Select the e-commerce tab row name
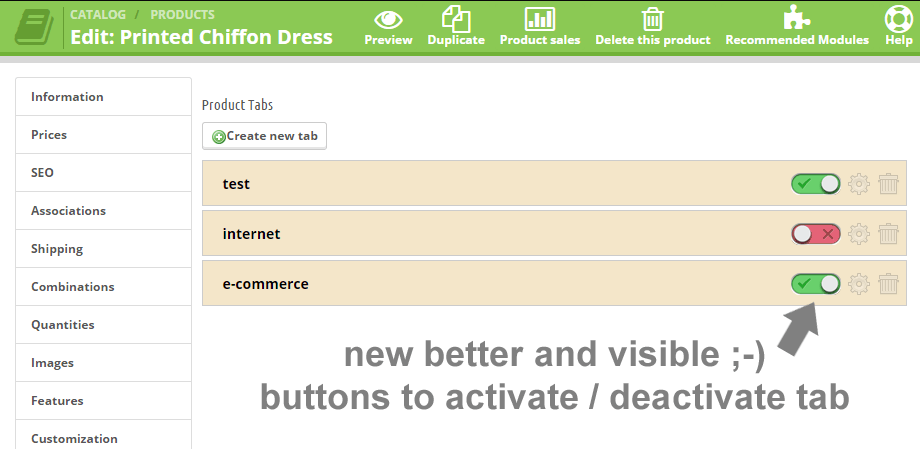This screenshot has width=920, height=449. 265,283
